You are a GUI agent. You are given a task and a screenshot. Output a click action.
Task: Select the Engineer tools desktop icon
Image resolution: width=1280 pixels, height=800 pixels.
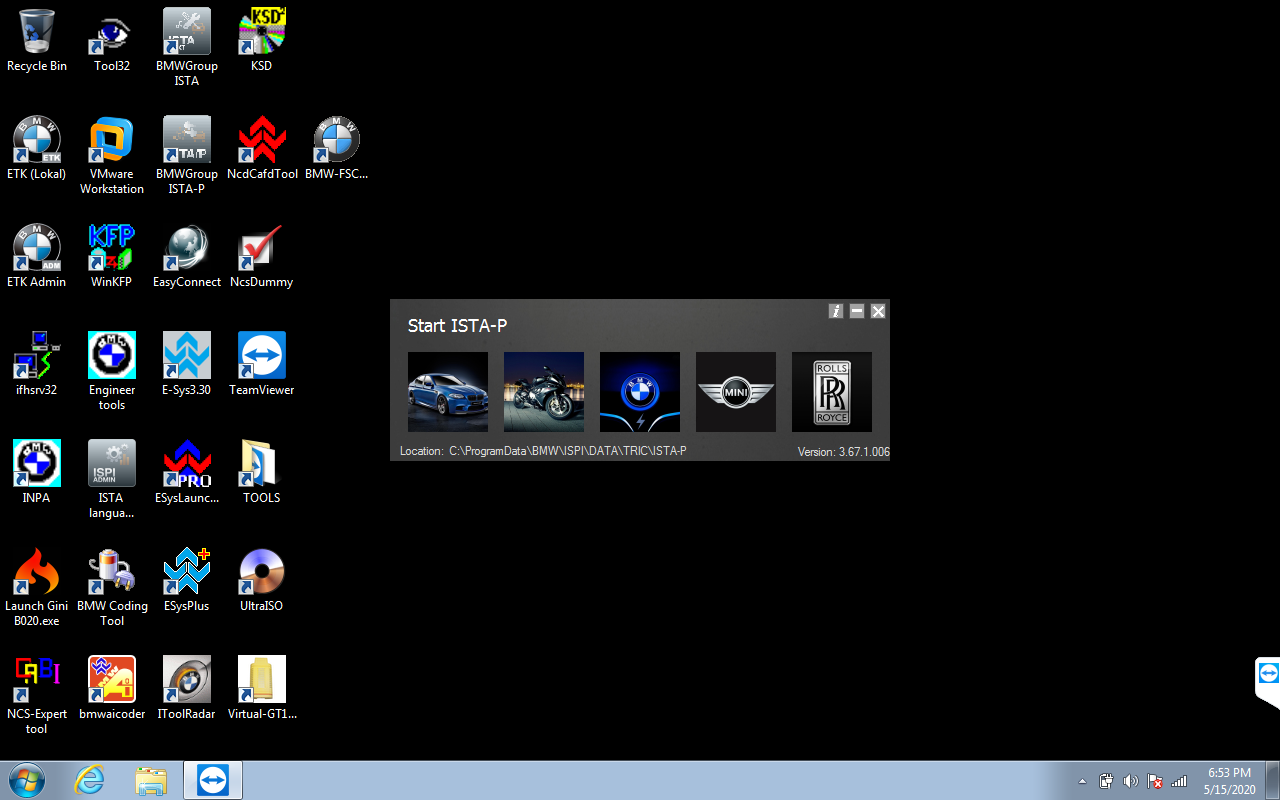[x=112, y=371]
